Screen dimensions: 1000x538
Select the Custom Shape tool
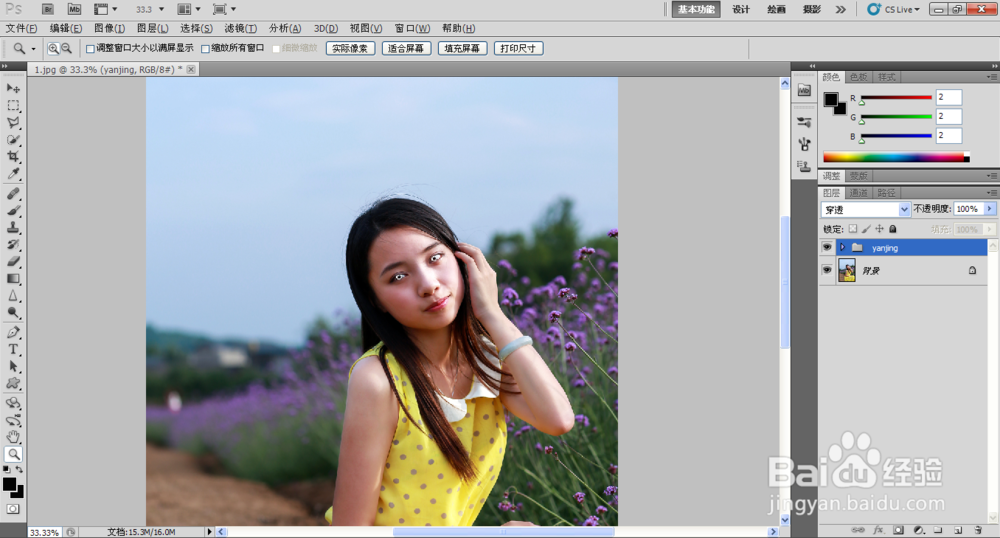[13, 383]
